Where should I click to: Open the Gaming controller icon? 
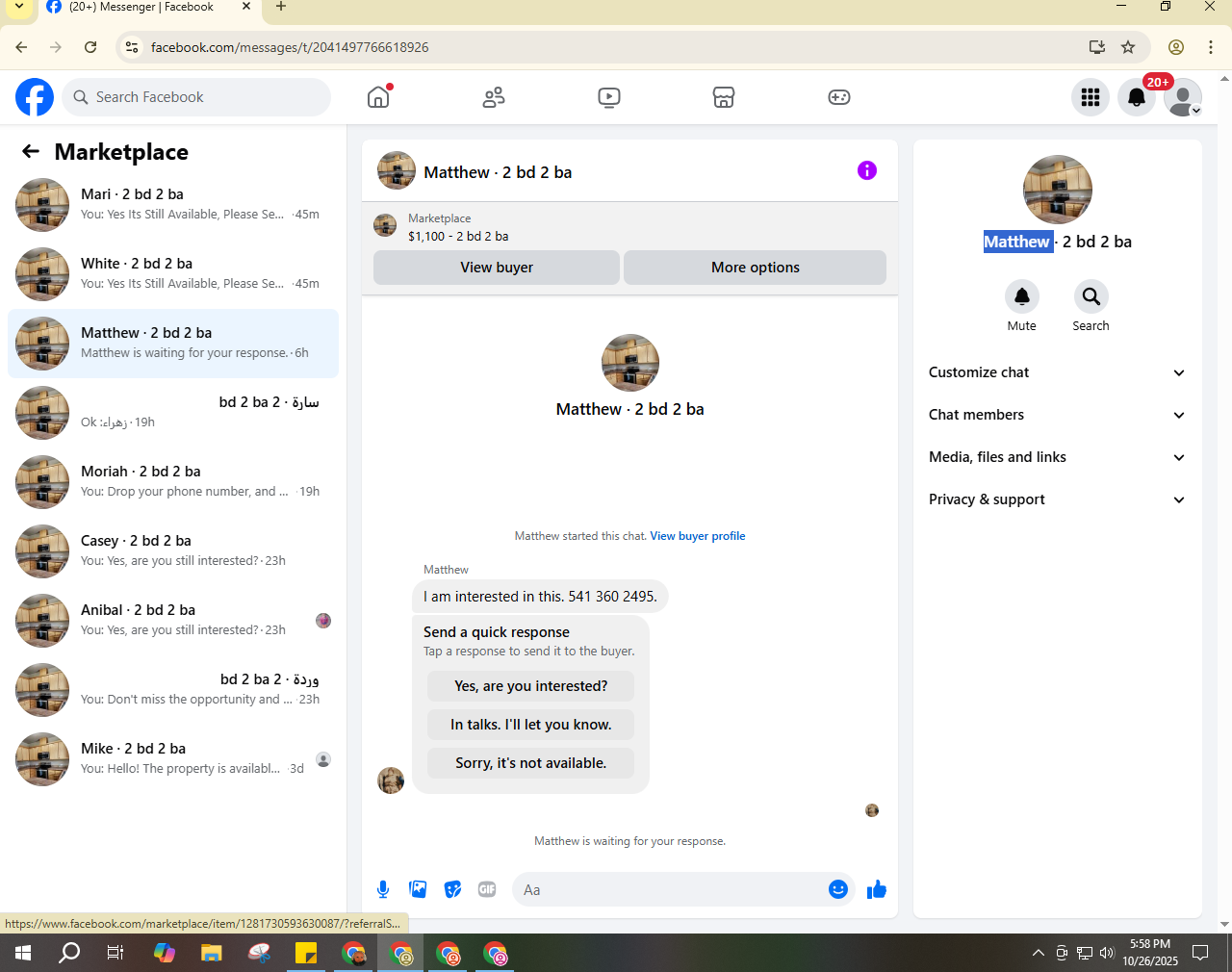[x=839, y=97]
